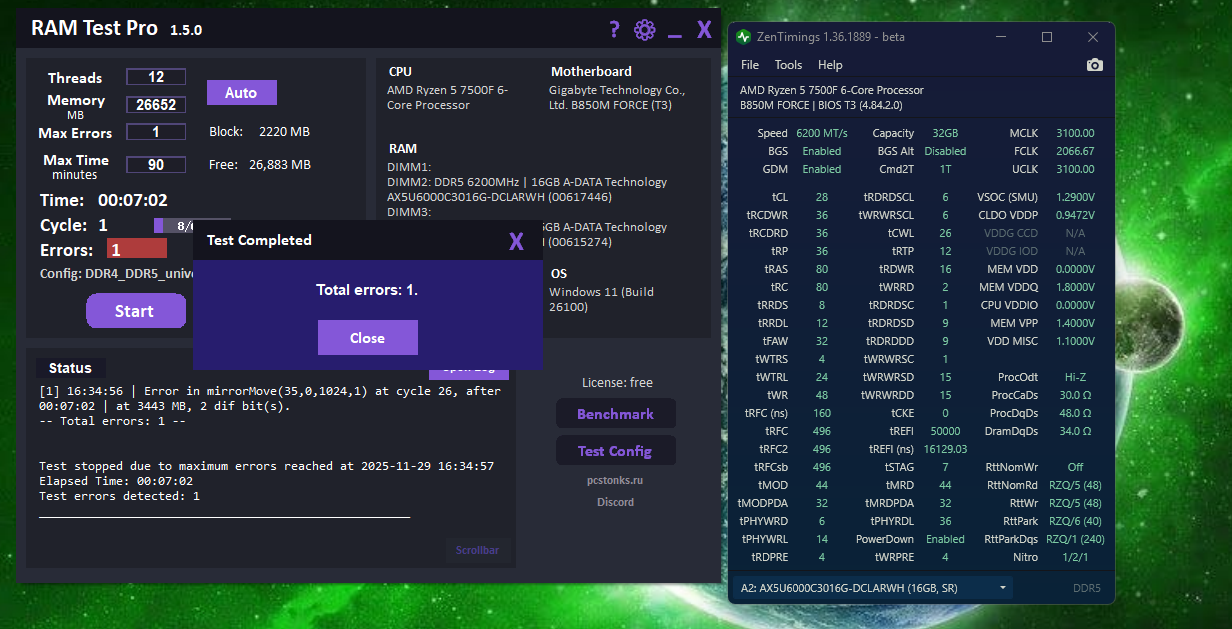This screenshot has height=629, width=1232.
Task: Open File menu in ZenTimings
Action: tap(750, 65)
